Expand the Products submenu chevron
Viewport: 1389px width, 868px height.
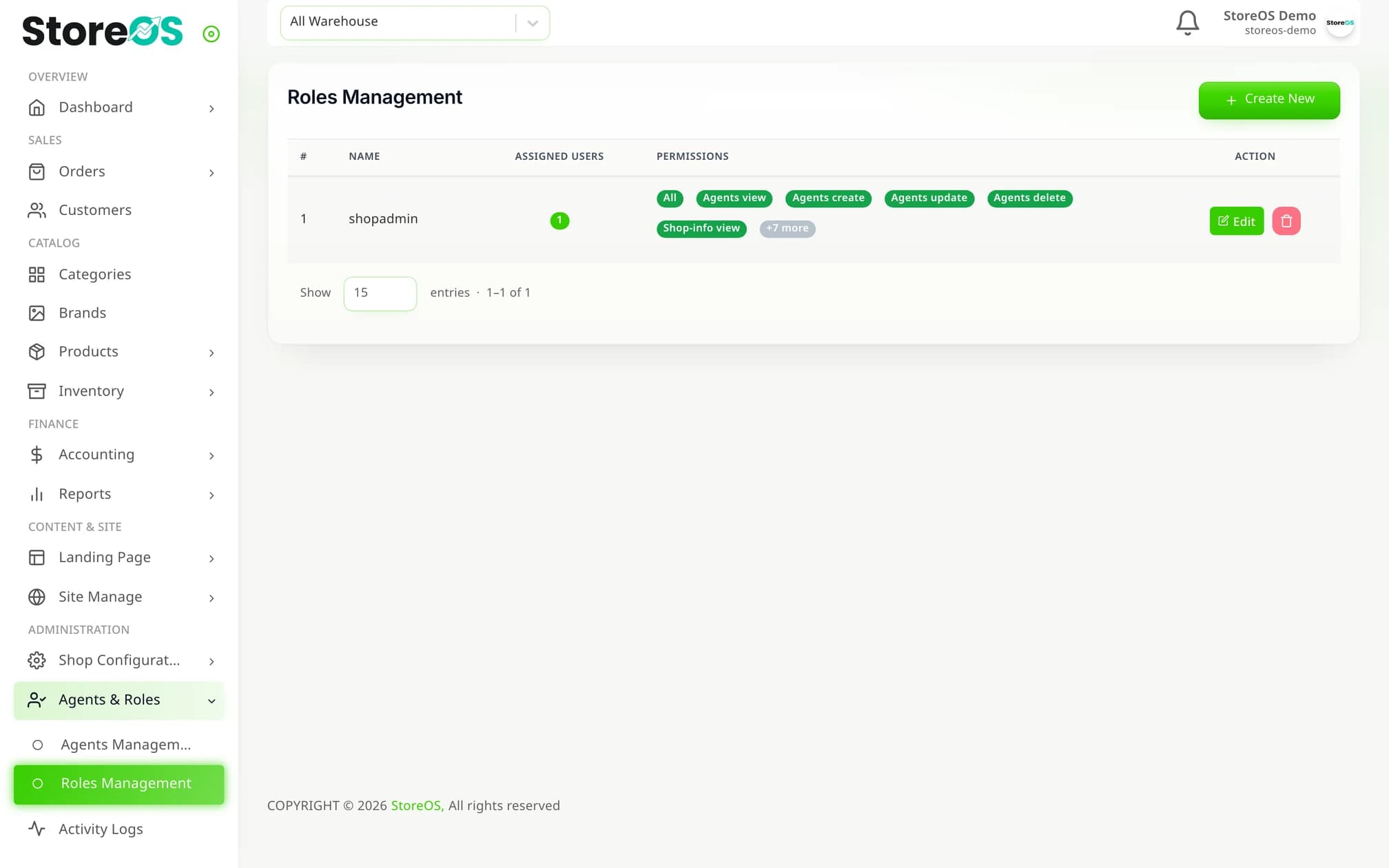tap(212, 353)
